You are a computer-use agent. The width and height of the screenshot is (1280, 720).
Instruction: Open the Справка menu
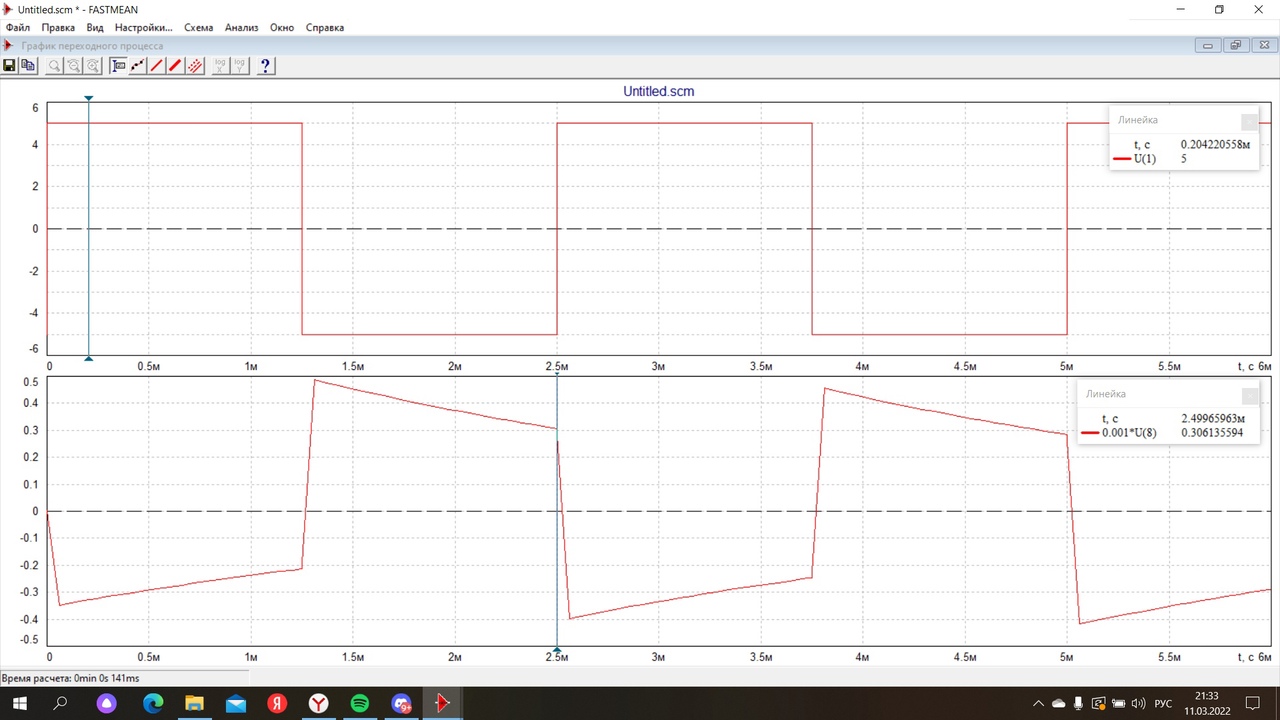click(x=324, y=28)
